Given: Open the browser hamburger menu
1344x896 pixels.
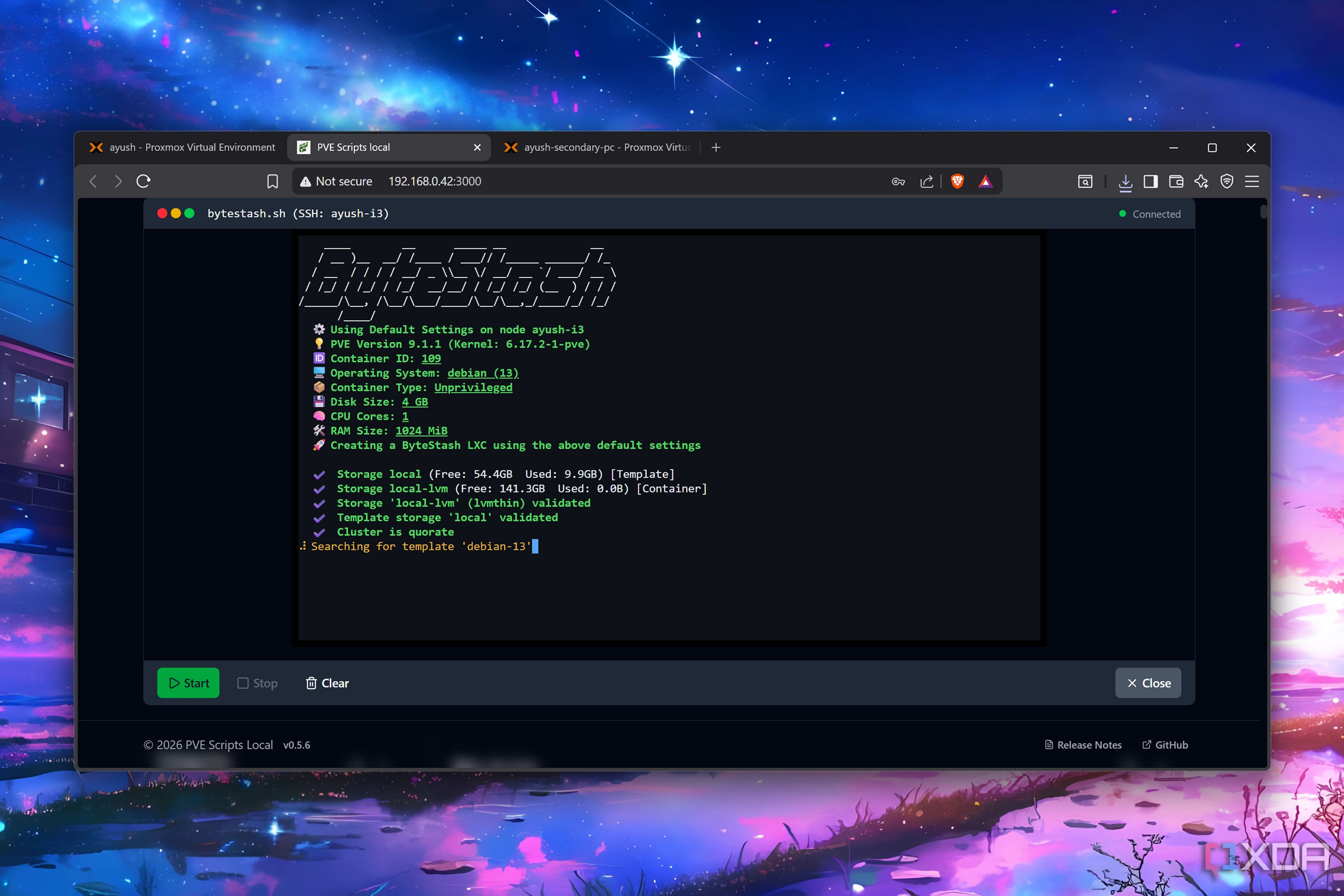Looking at the screenshot, I should (x=1252, y=182).
